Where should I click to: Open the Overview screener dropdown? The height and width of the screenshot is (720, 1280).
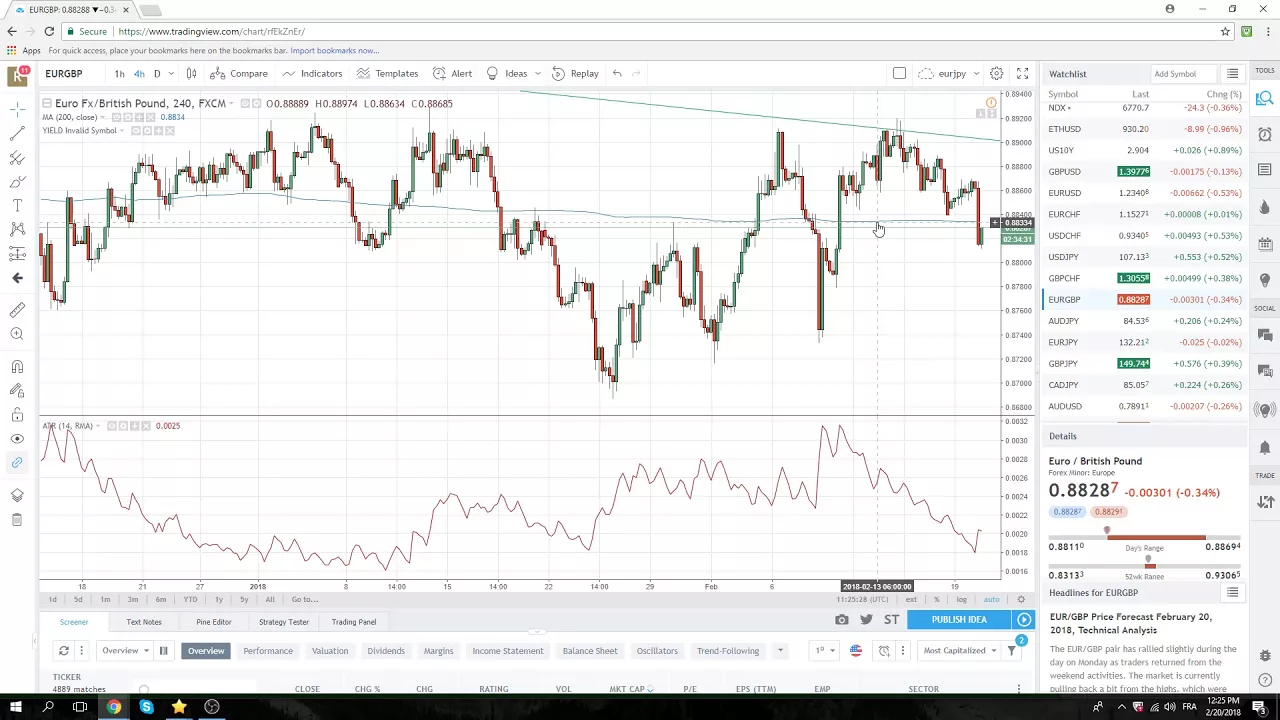tap(125, 651)
